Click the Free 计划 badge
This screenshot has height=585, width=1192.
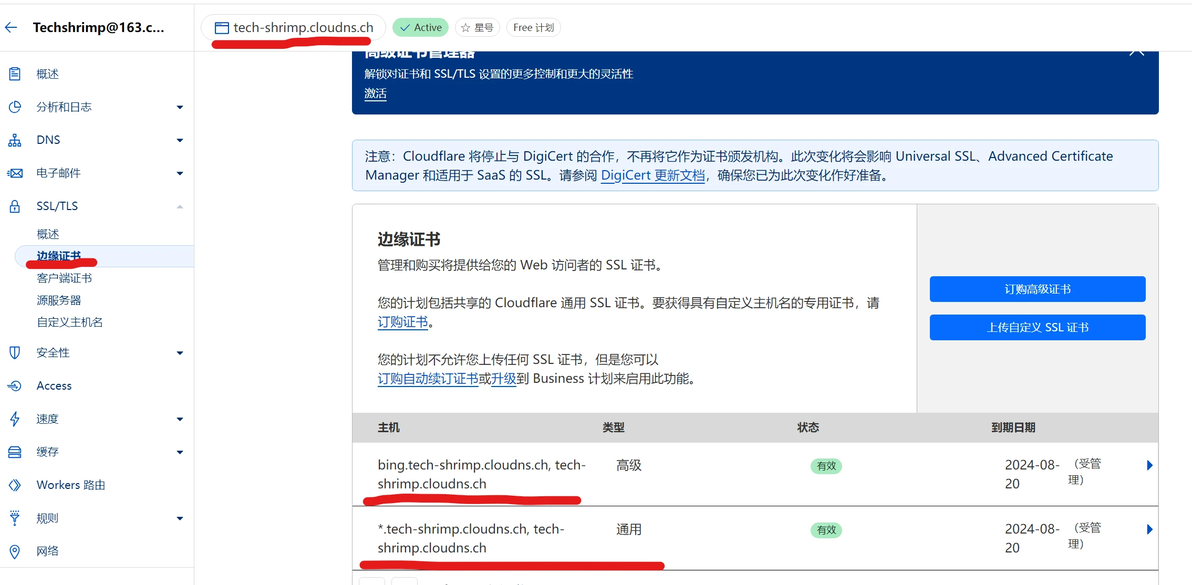click(534, 27)
